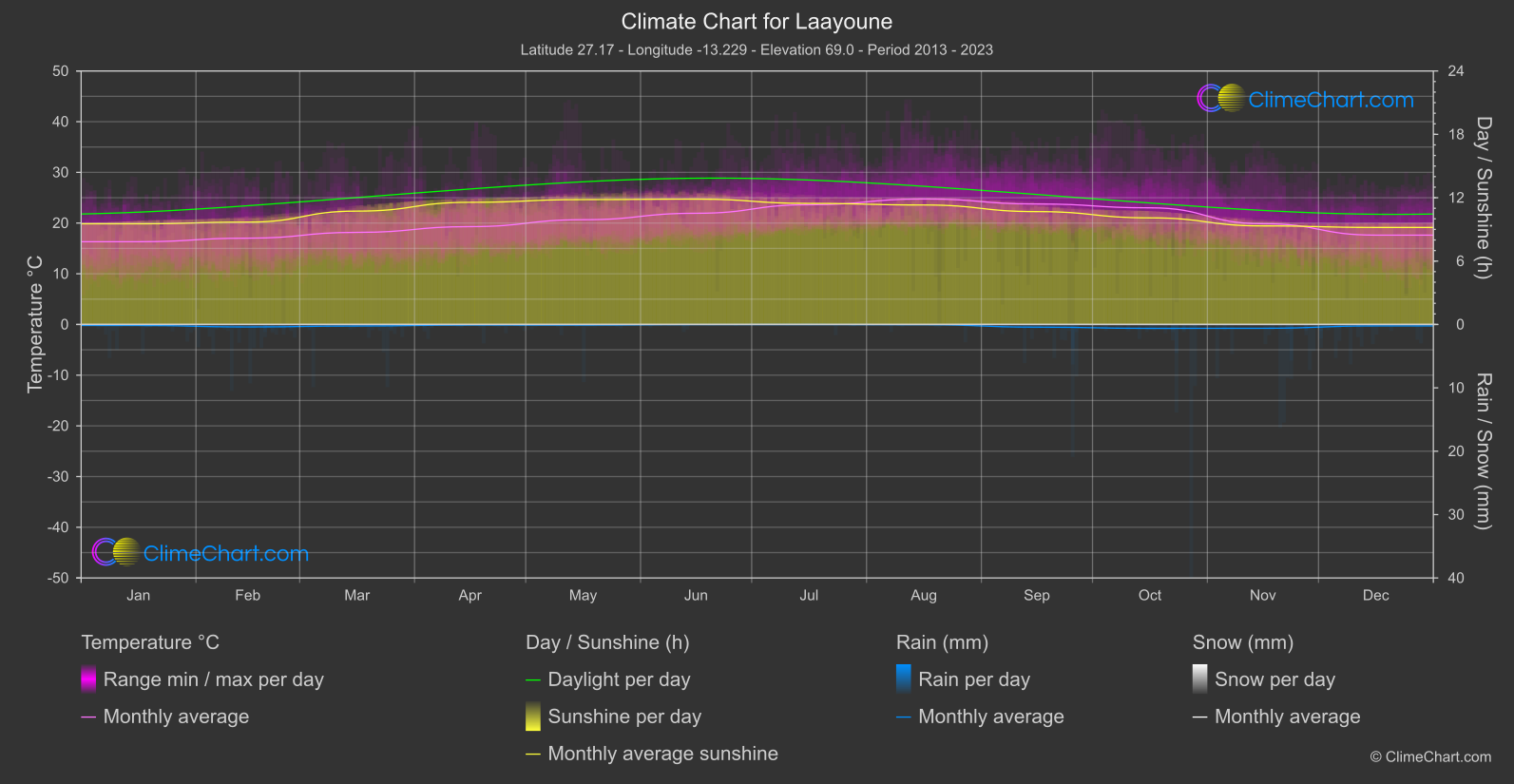
Task: Click the 'Jan' month label on x-axis
Action: [139, 595]
